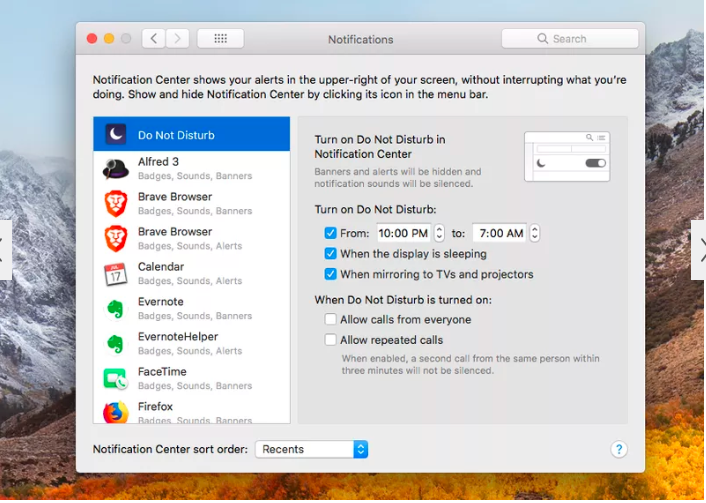Click the next image arrow on right edge

[700, 250]
